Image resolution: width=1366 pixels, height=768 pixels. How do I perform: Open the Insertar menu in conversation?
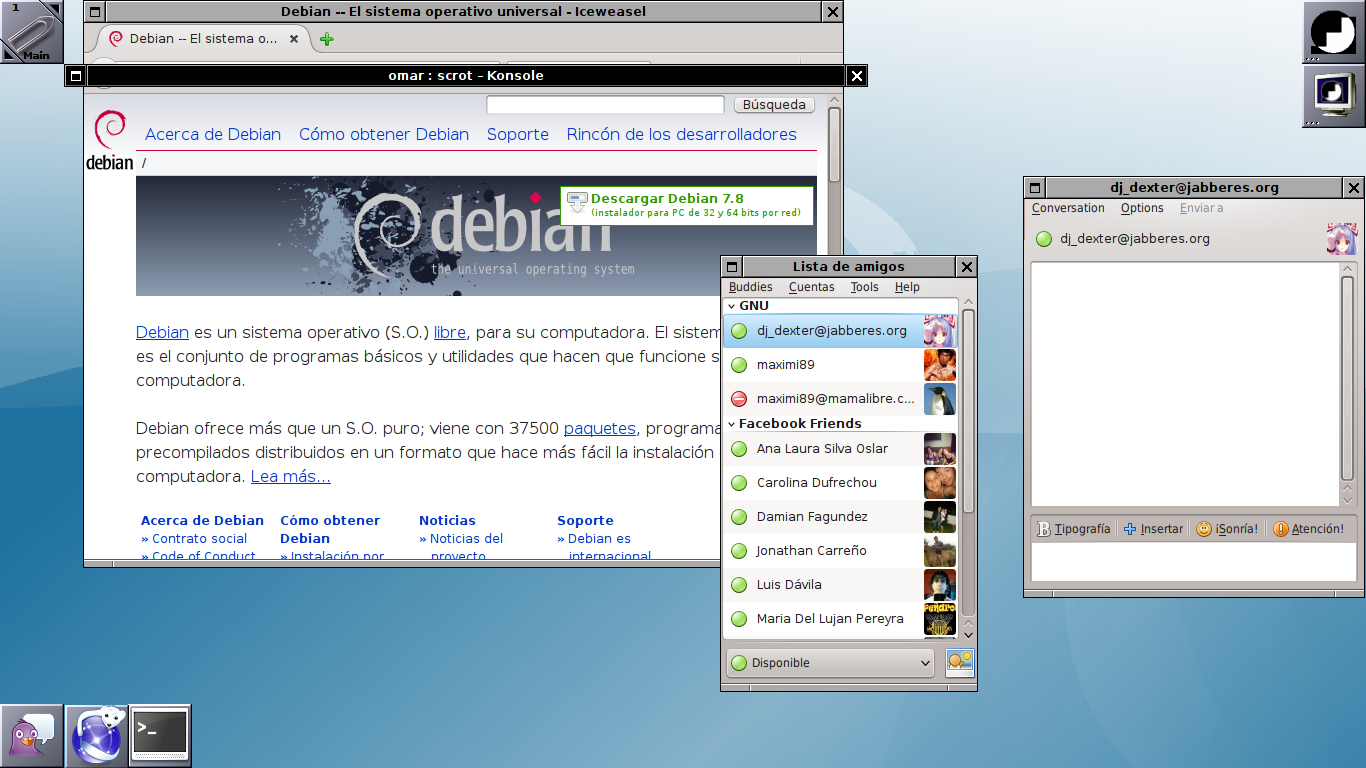1153,529
